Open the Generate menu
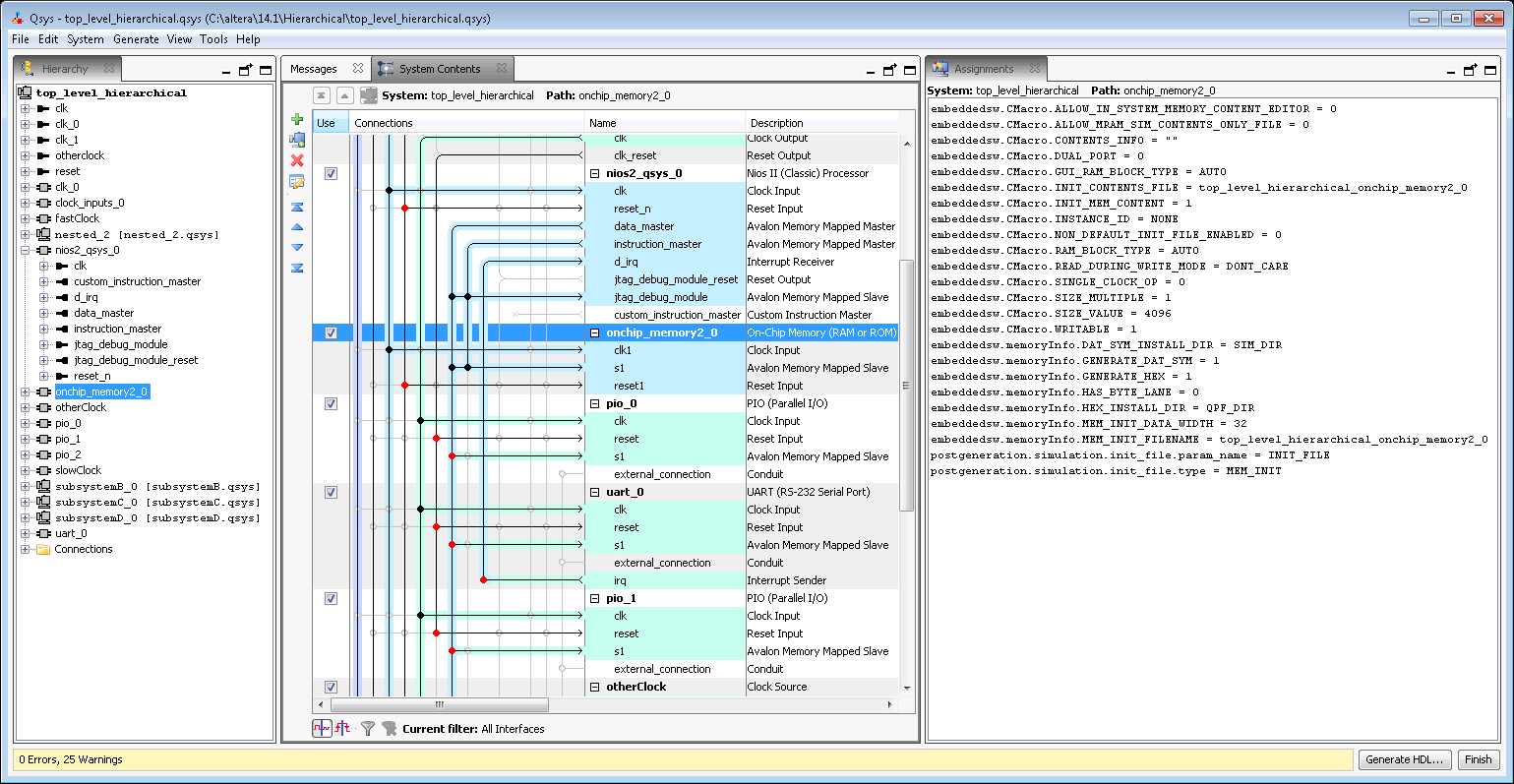The width and height of the screenshot is (1514, 784). click(x=136, y=39)
